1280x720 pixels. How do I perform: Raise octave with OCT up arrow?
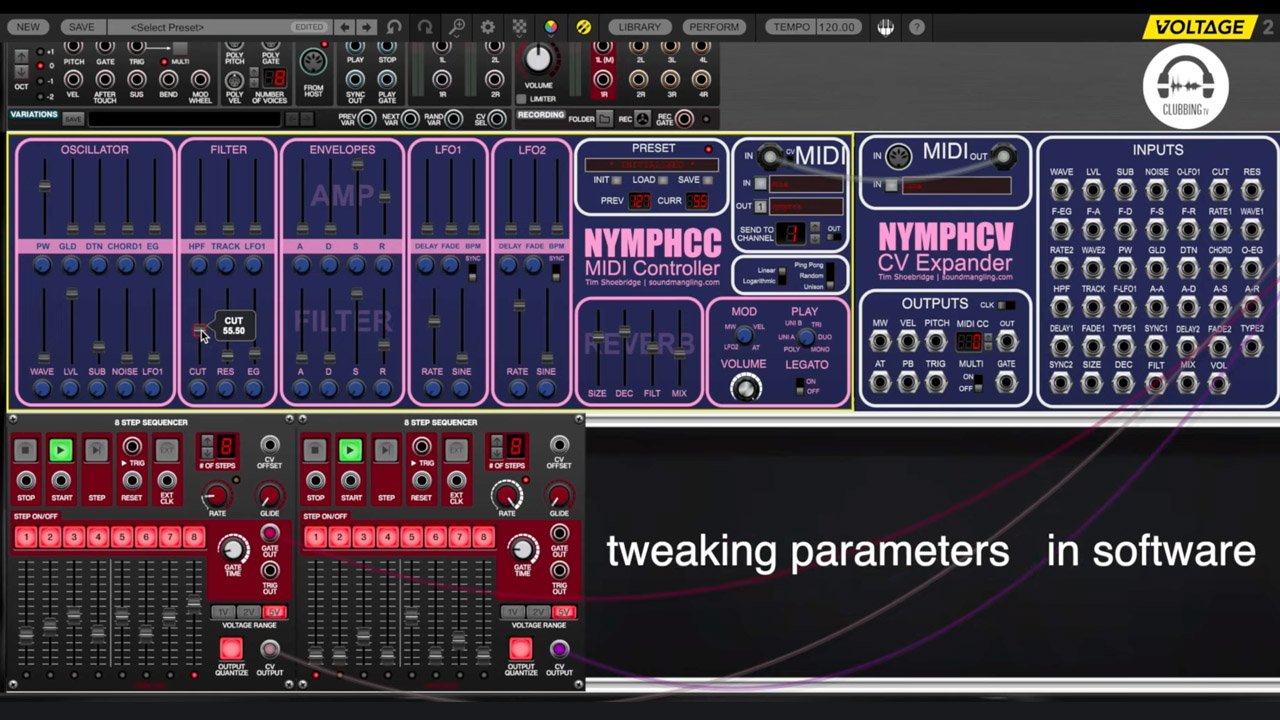tap(21, 55)
